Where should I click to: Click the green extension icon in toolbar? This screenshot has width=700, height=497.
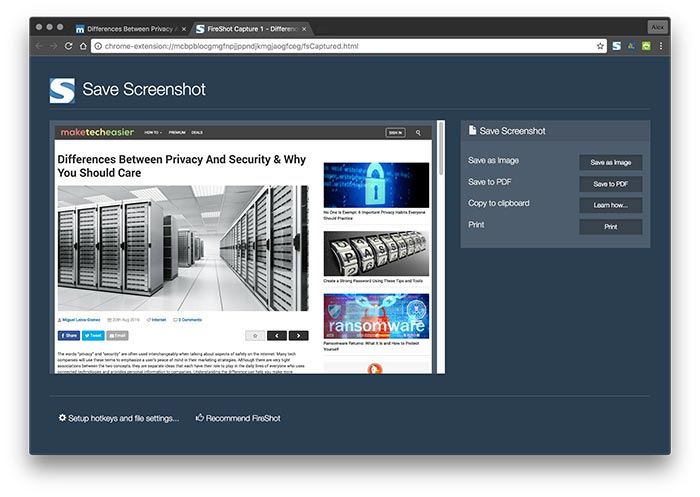pyautogui.click(x=646, y=46)
